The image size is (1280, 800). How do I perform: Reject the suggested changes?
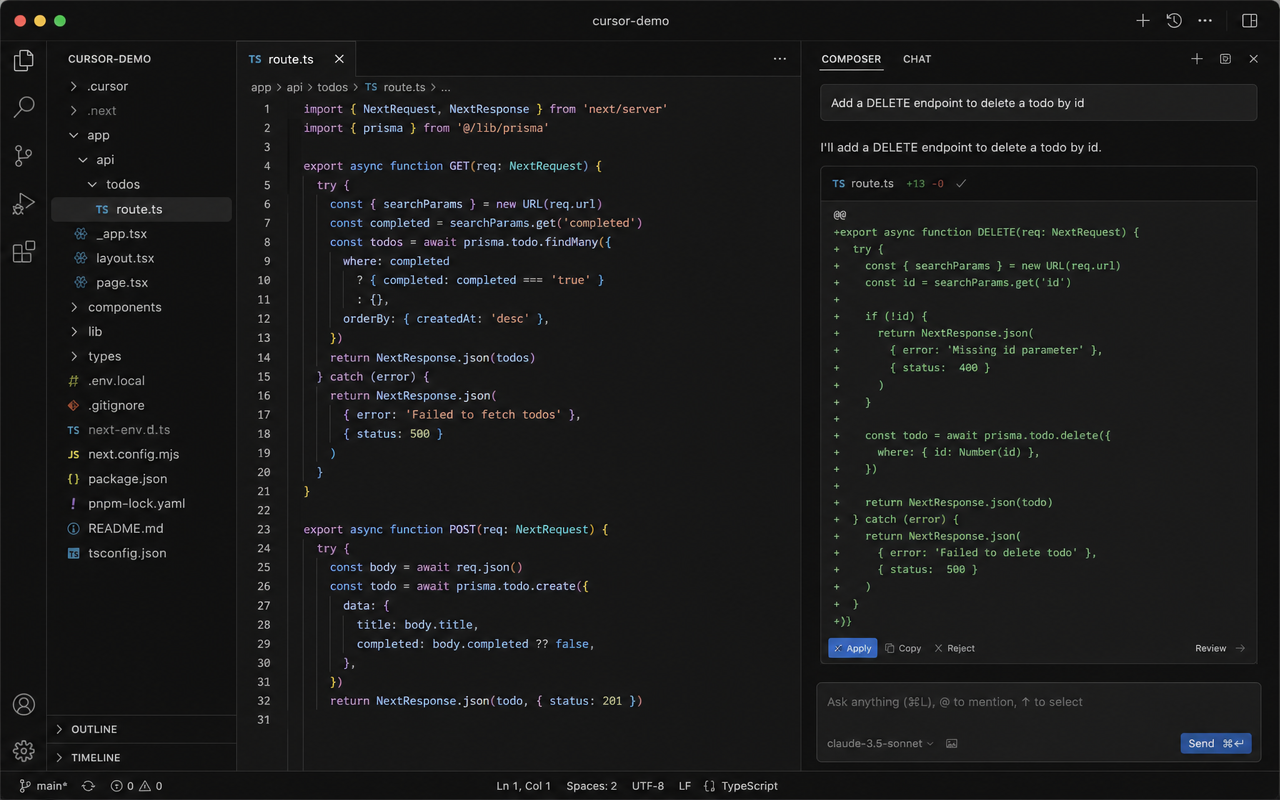click(x=954, y=648)
